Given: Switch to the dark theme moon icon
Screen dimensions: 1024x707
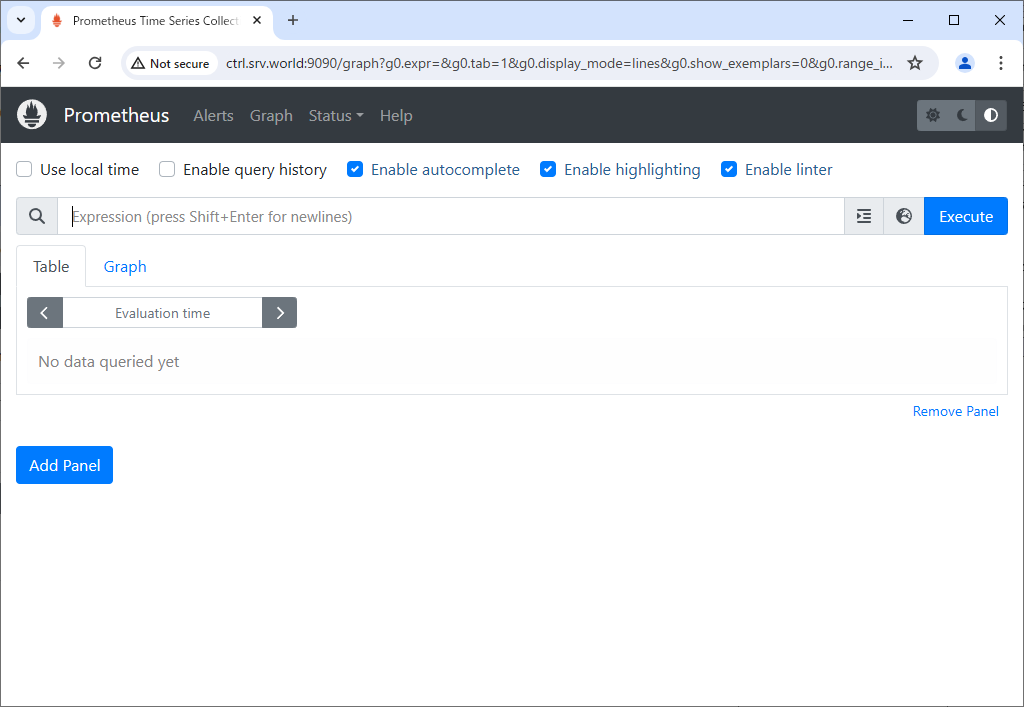Looking at the screenshot, I should [x=962, y=115].
